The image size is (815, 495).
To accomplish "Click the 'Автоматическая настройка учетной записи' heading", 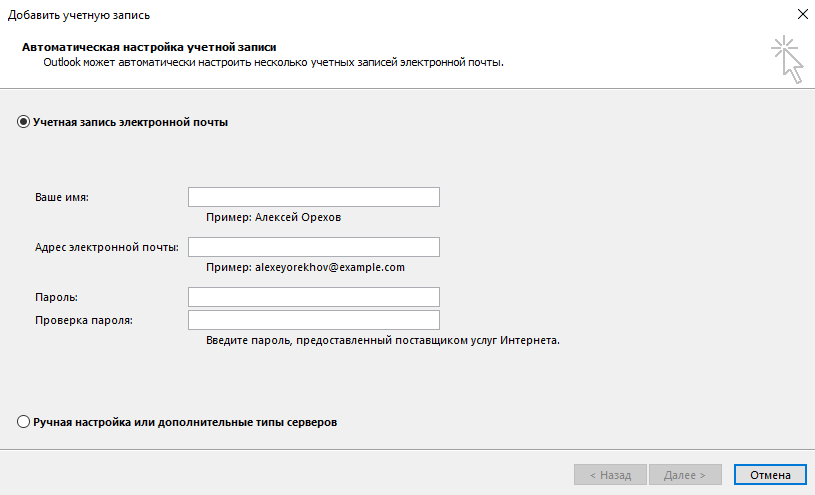I will coord(149,47).
